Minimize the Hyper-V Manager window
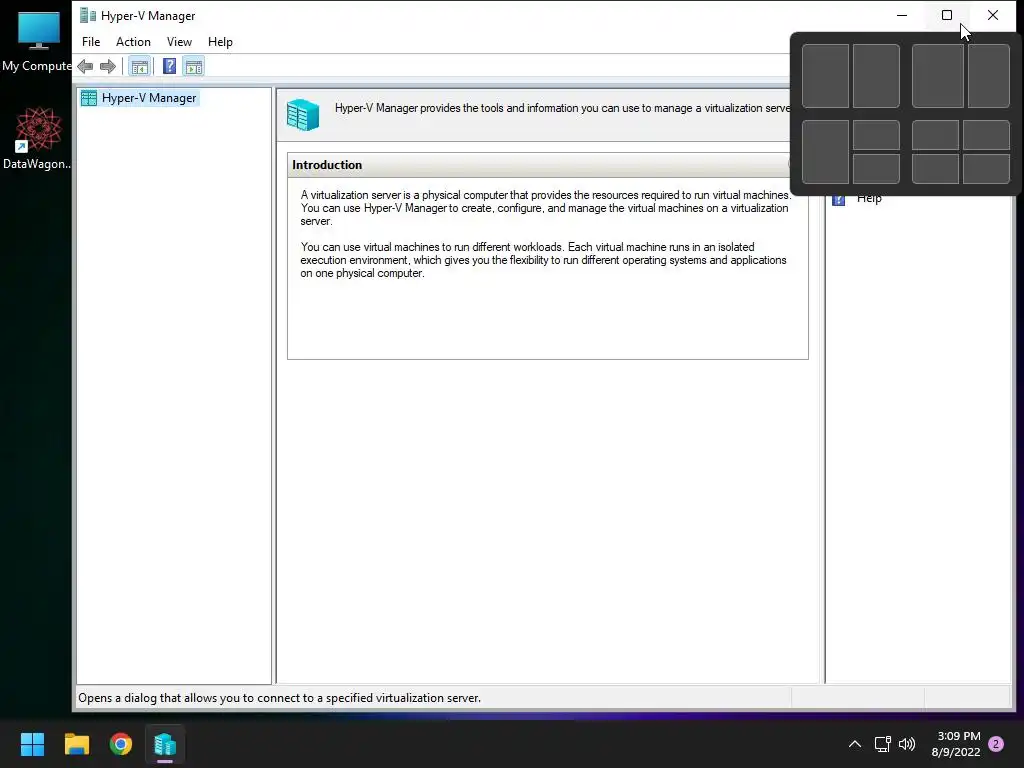The width and height of the screenshot is (1024, 768). click(902, 15)
